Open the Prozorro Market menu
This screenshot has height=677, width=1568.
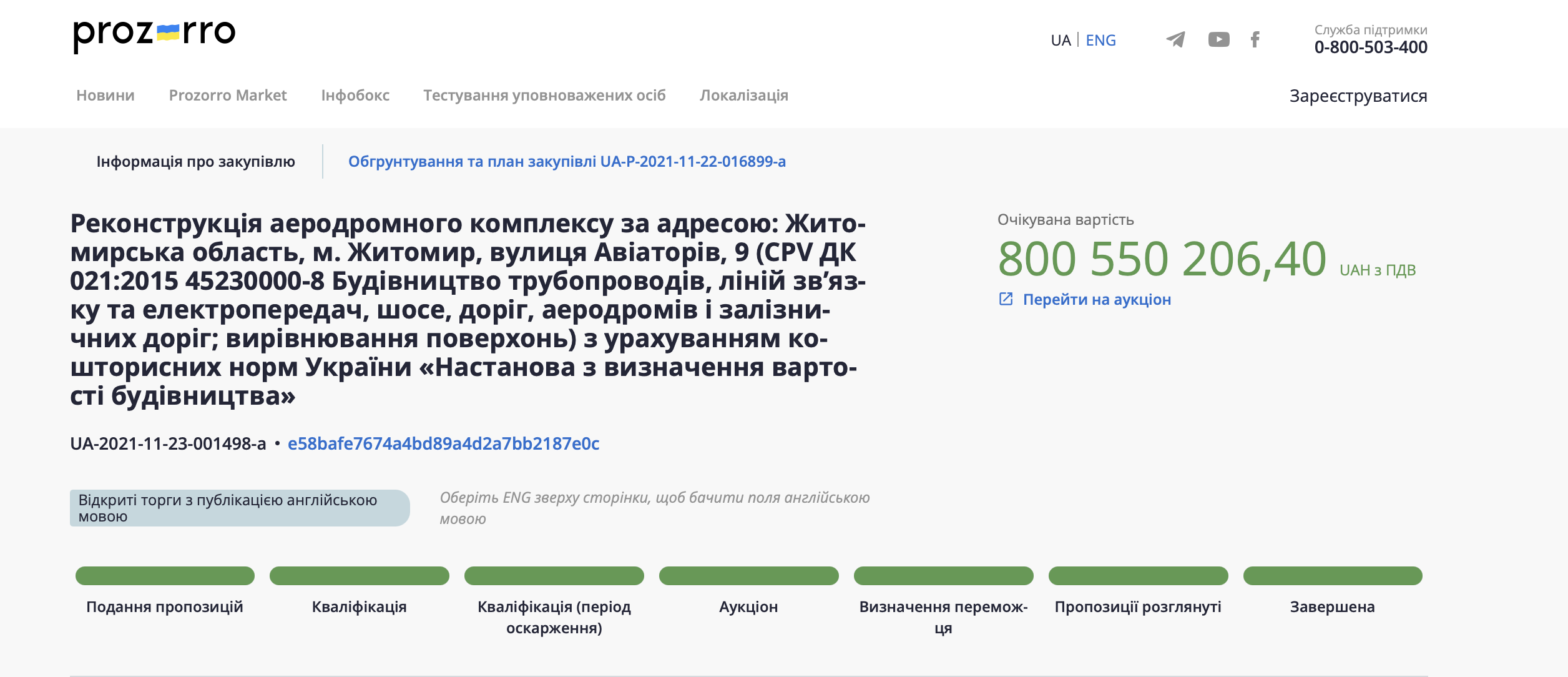point(227,95)
